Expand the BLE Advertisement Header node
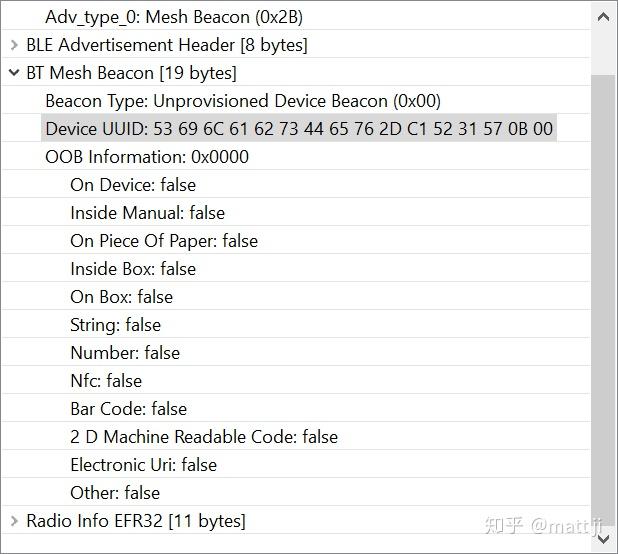The height and width of the screenshot is (554, 618). pos(14,45)
